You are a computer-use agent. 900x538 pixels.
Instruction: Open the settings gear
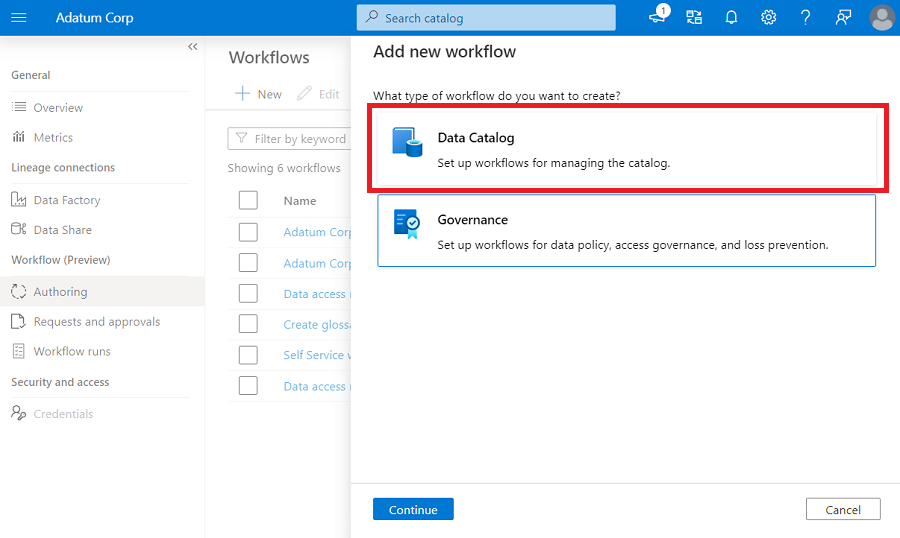pyautogui.click(x=768, y=18)
